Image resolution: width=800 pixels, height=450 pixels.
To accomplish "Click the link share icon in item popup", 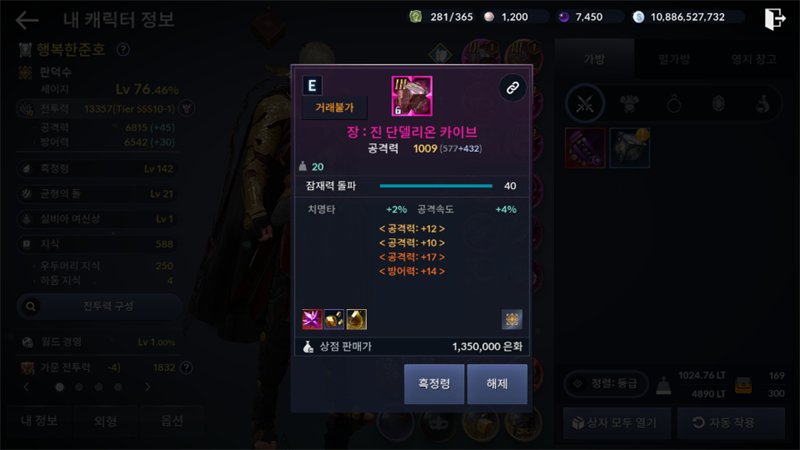I will coord(512,88).
